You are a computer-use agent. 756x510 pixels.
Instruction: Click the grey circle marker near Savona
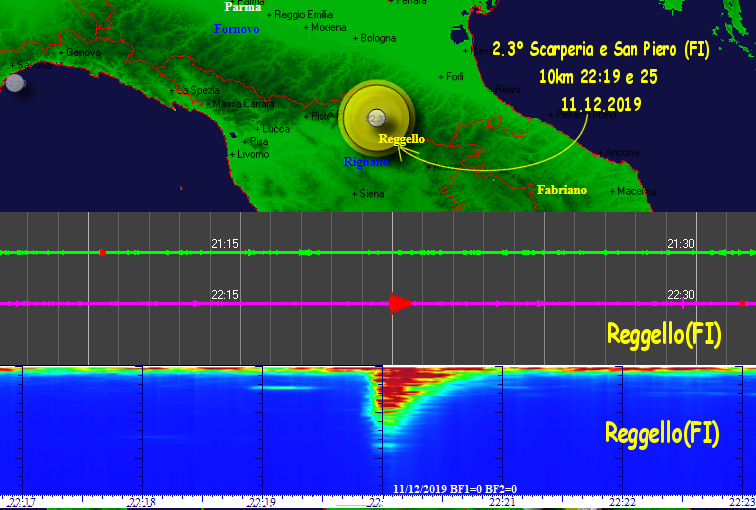point(15,83)
